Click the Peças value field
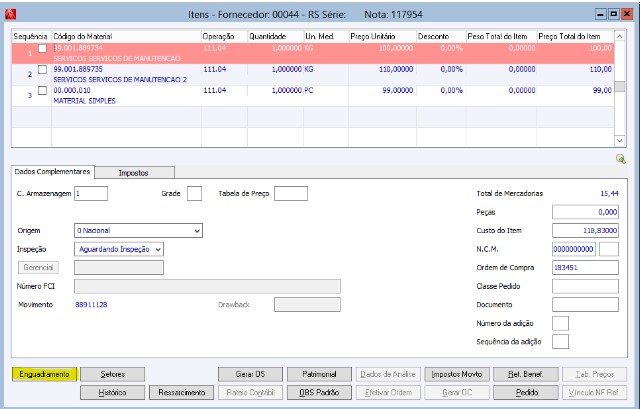This screenshot has width=640, height=409. (x=585, y=212)
